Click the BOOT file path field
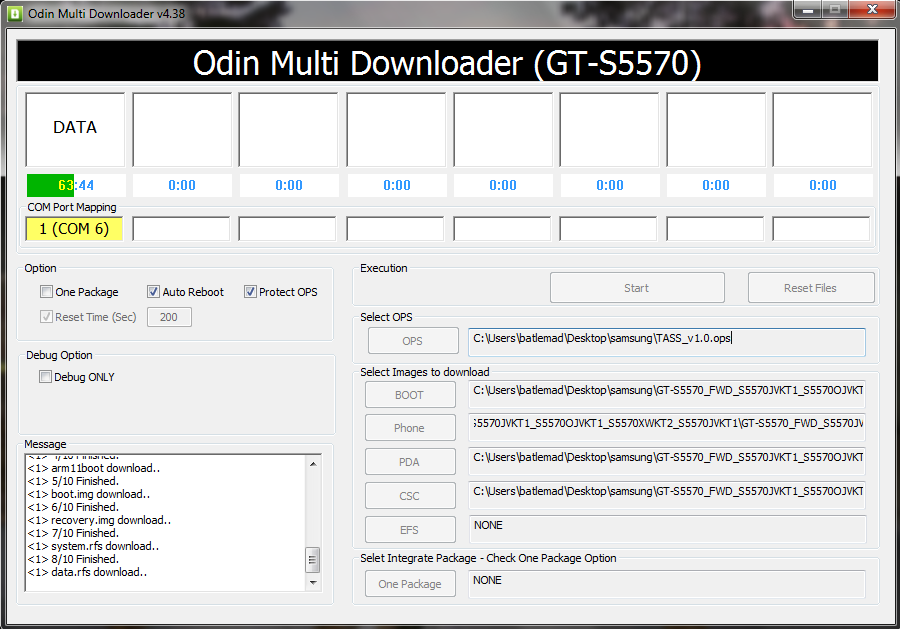 click(666, 394)
